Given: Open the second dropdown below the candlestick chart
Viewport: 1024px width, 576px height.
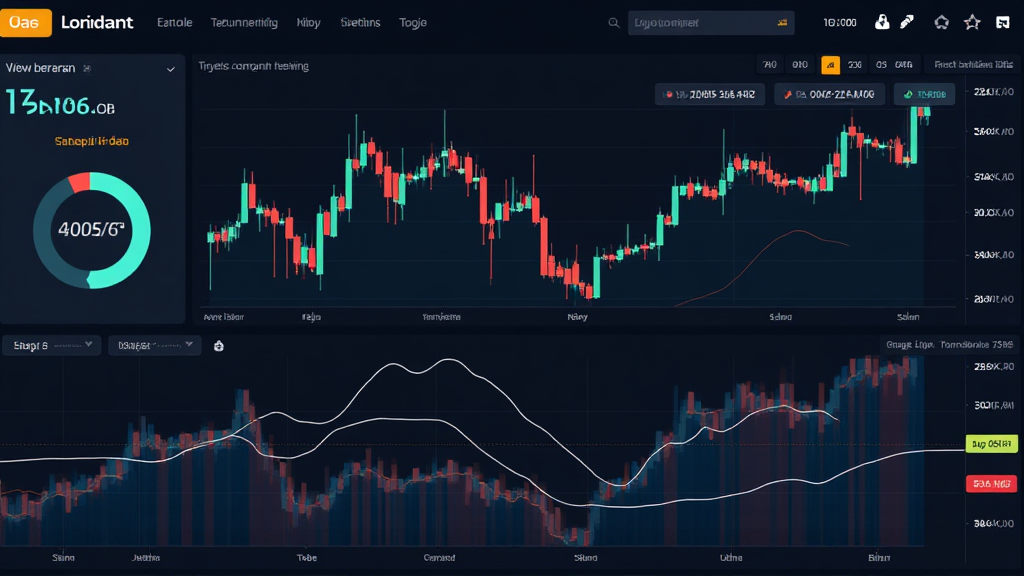Looking at the screenshot, I should point(154,346).
